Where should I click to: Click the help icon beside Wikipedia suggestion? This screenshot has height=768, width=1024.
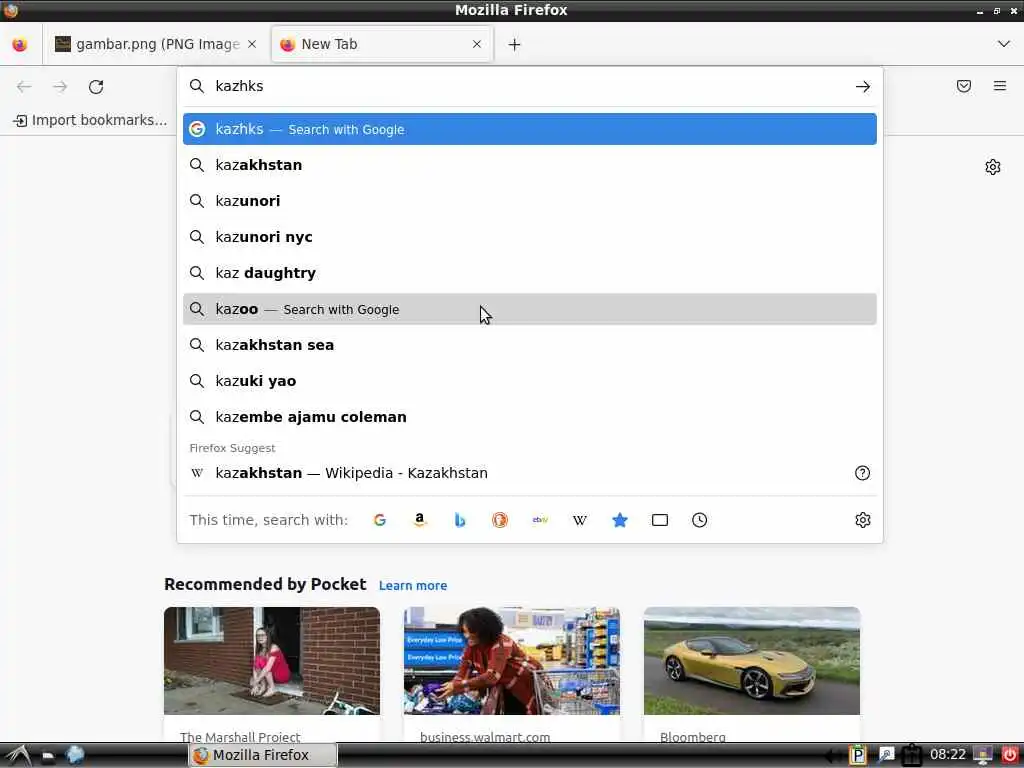point(862,473)
